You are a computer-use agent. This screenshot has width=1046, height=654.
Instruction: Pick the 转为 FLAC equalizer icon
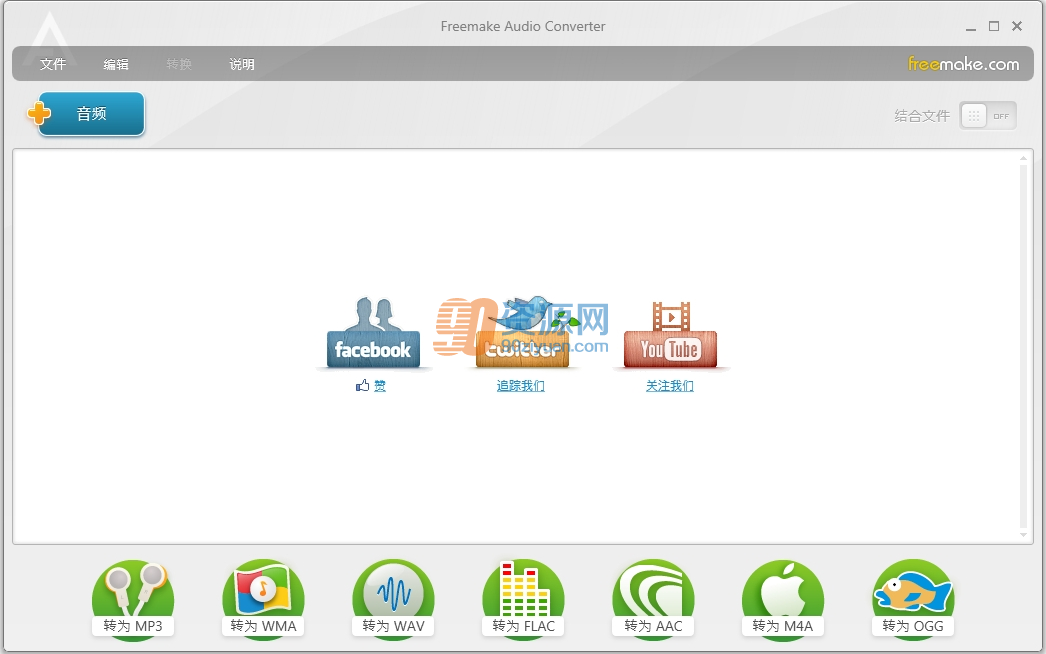tap(523, 600)
